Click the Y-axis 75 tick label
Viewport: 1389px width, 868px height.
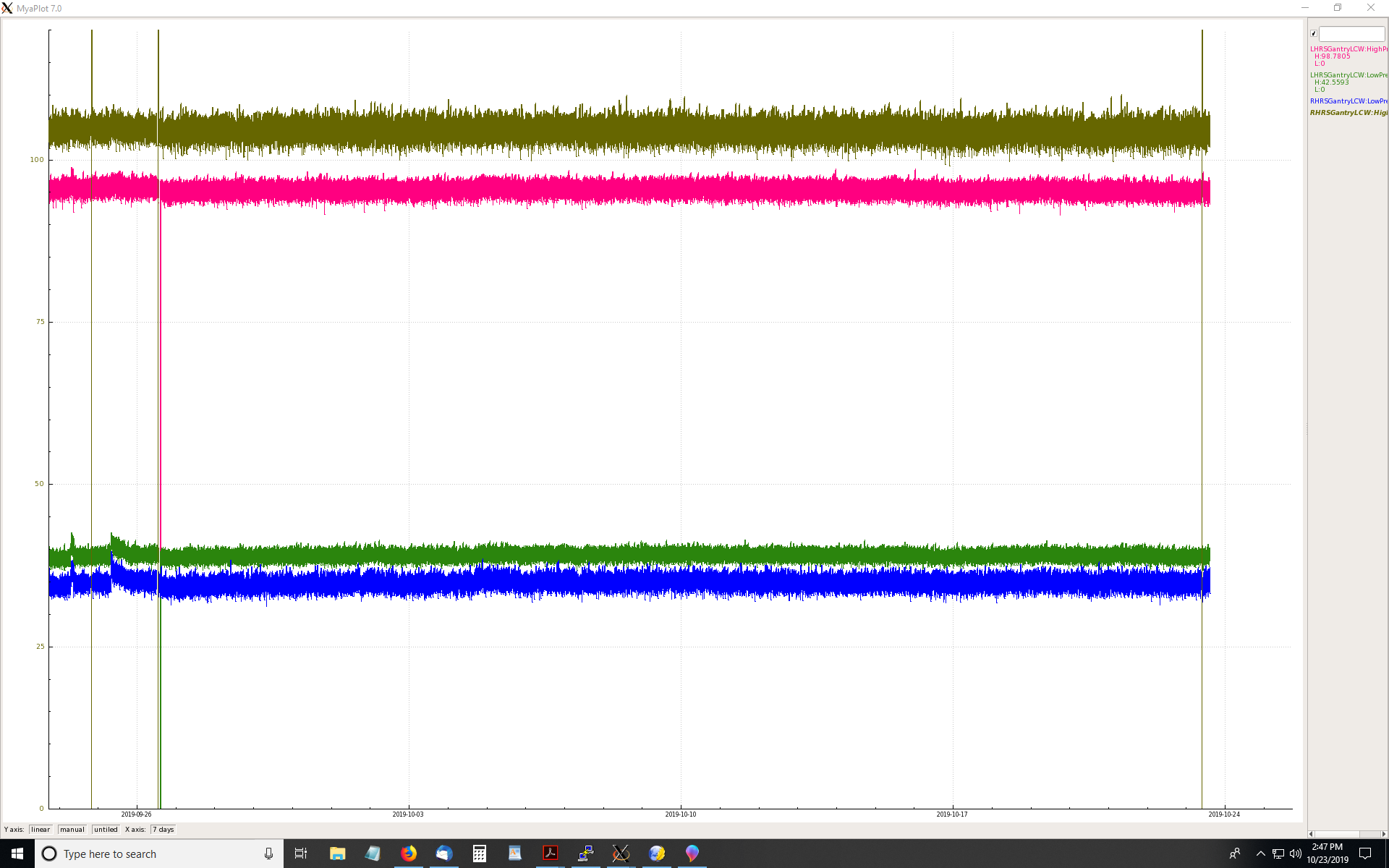pos(41,322)
